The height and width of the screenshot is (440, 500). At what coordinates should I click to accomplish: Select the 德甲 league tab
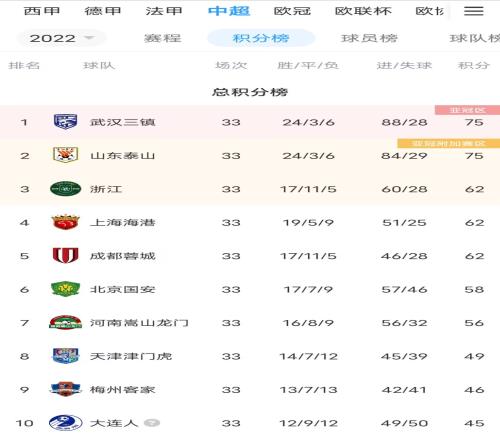click(x=103, y=11)
